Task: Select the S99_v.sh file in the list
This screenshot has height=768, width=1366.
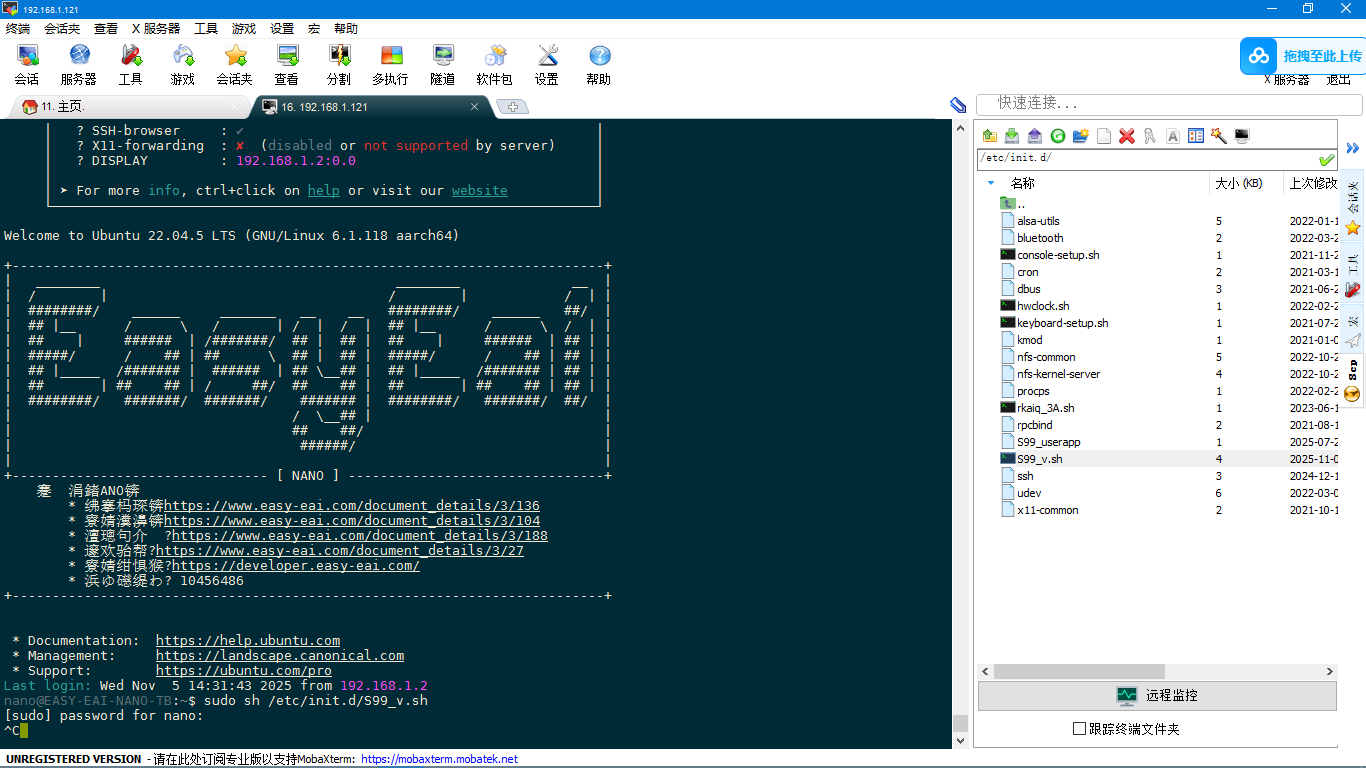Action: point(1040,459)
